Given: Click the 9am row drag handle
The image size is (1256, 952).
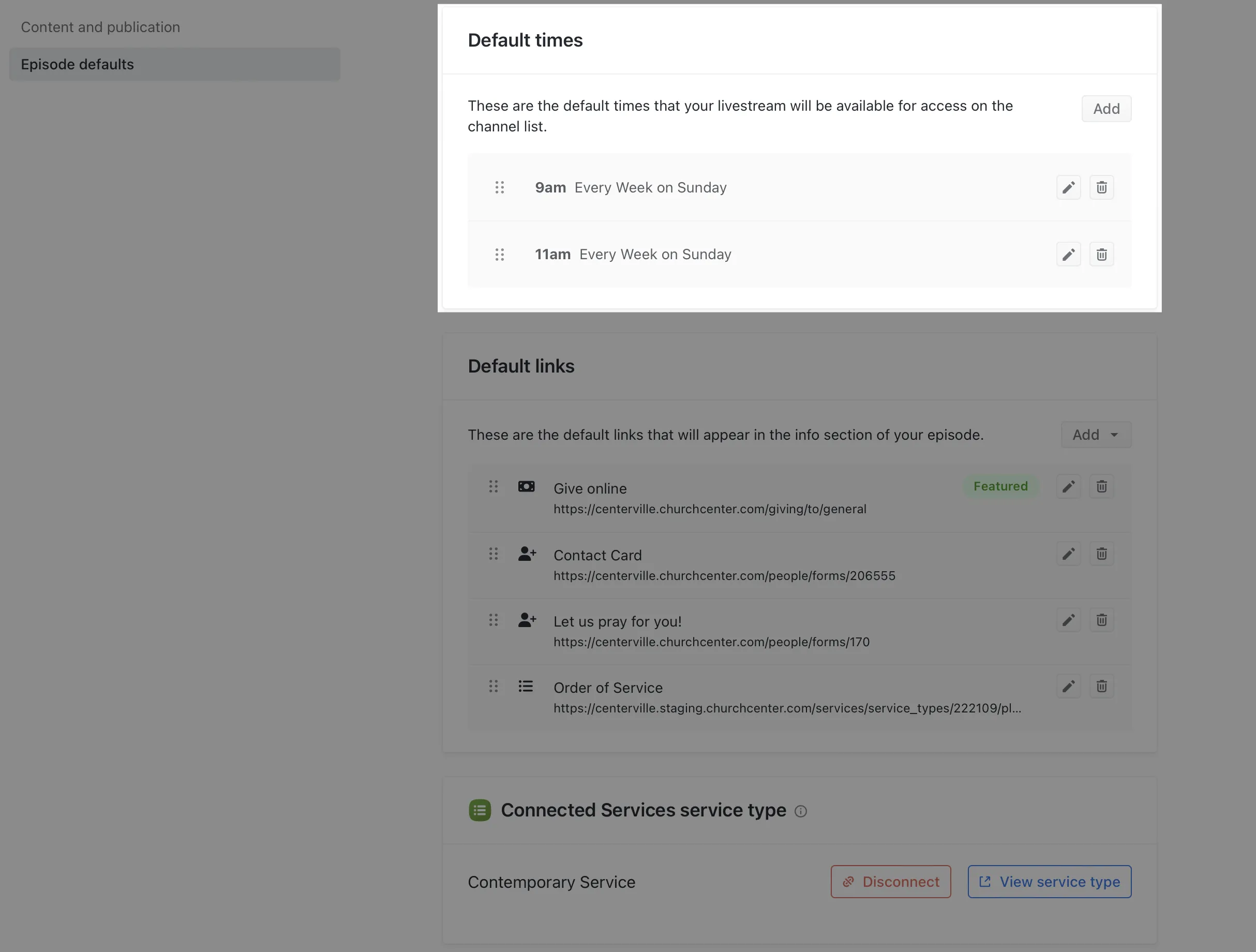Looking at the screenshot, I should click(499, 187).
